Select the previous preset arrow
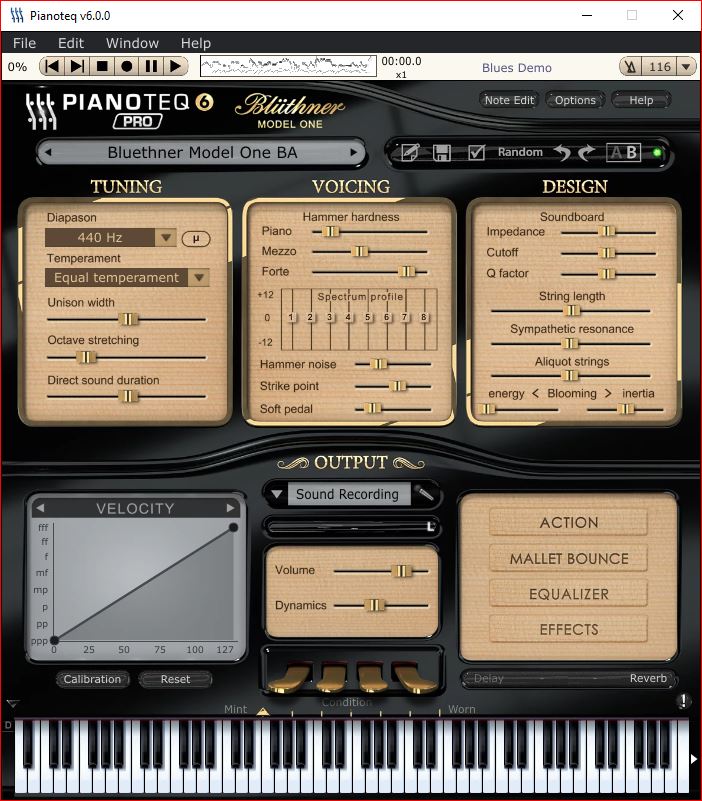The image size is (702, 801). 49,152
